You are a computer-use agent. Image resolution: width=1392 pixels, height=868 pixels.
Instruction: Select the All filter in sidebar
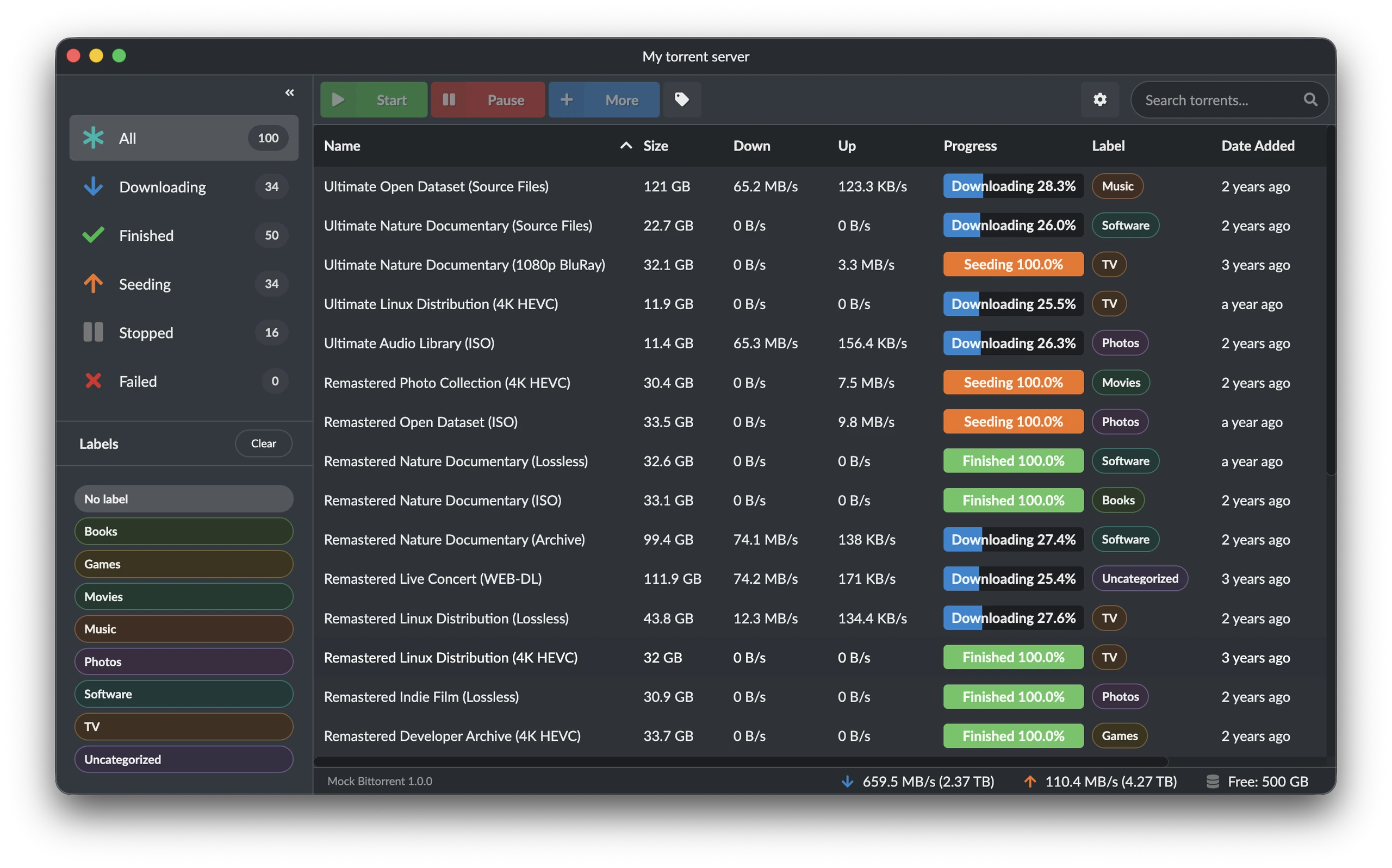coord(184,138)
